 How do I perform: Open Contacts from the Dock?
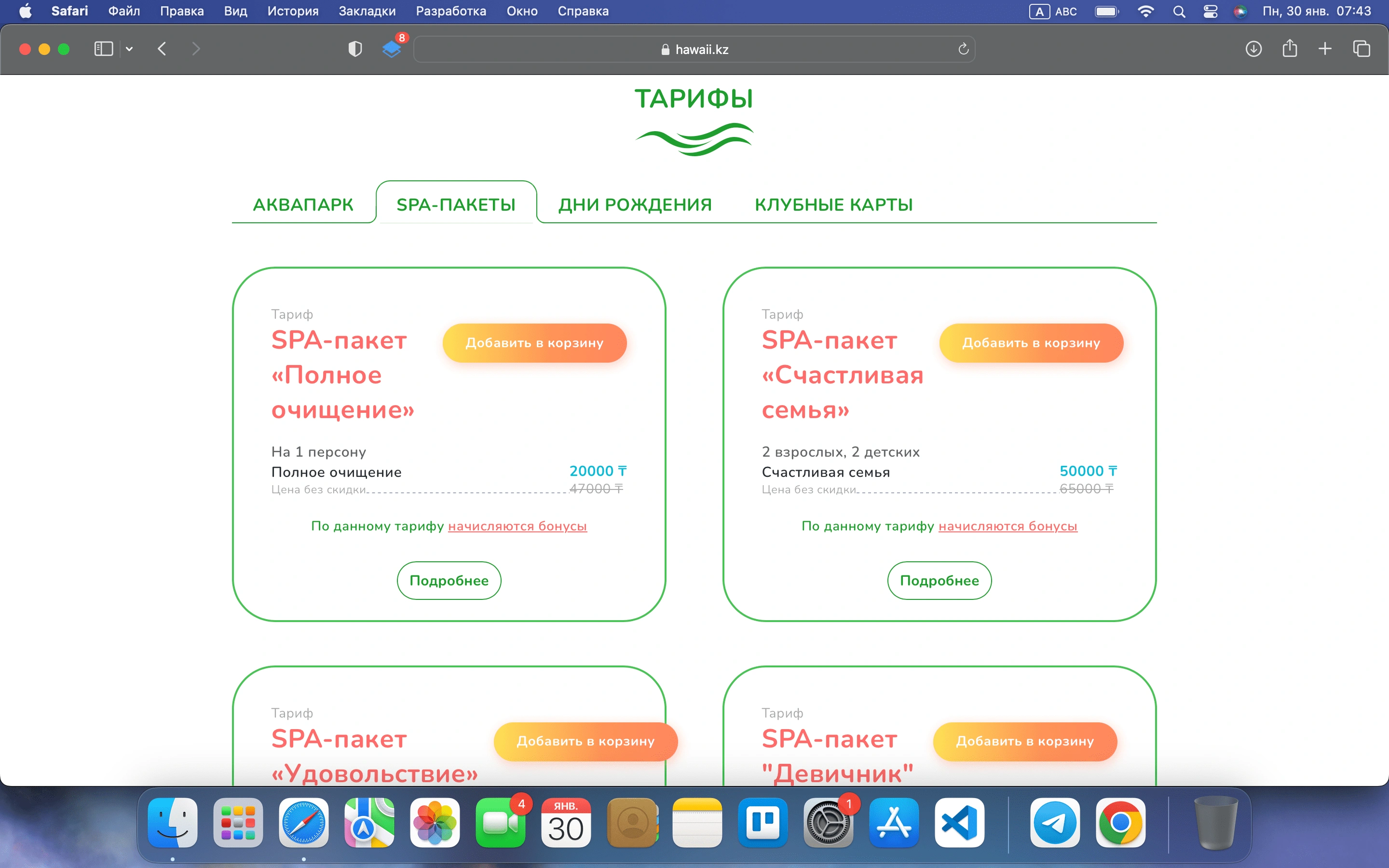[x=632, y=823]
